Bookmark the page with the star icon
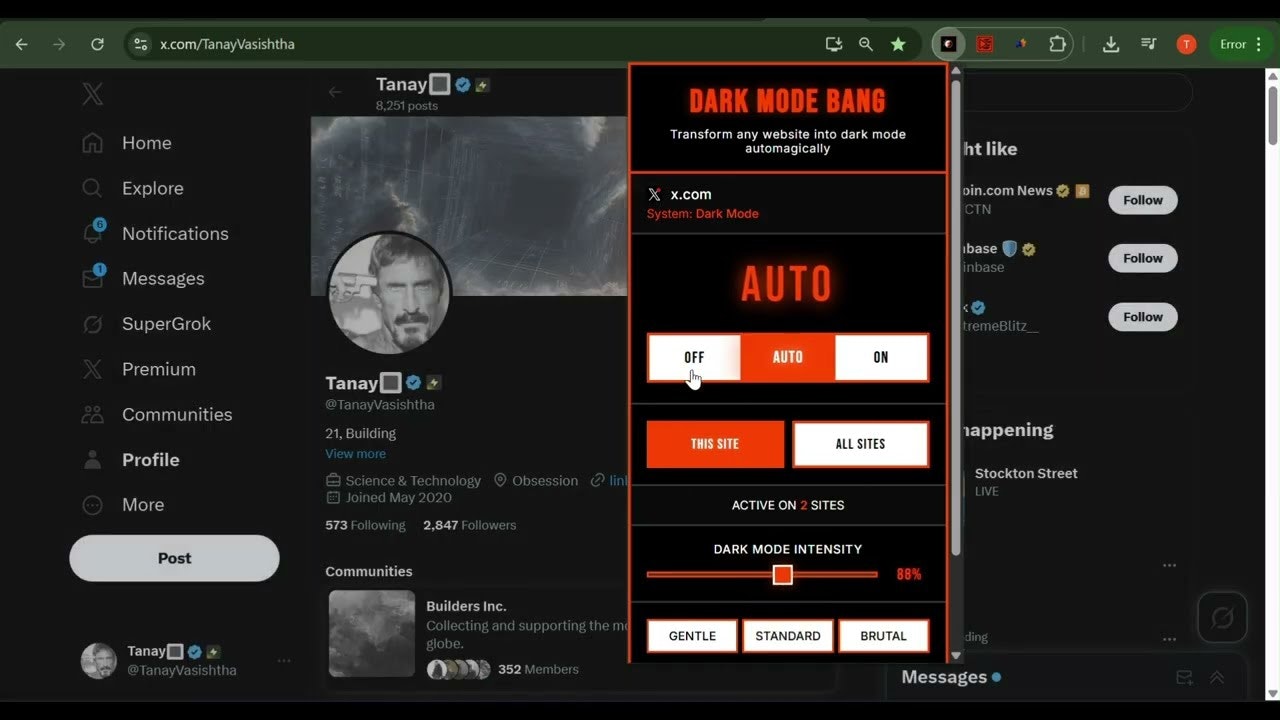 [x=898, y=44]
